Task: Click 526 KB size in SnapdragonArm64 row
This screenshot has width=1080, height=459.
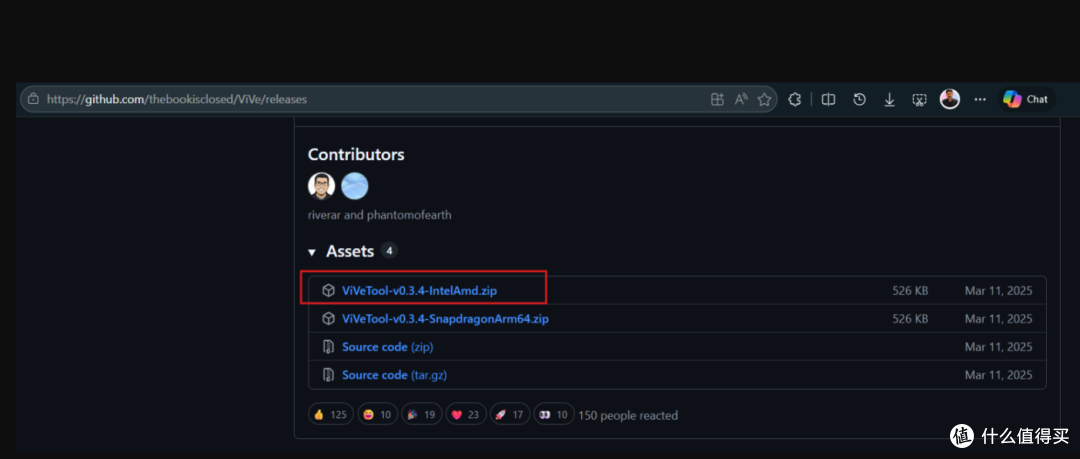Action: (x=911, y=319)
